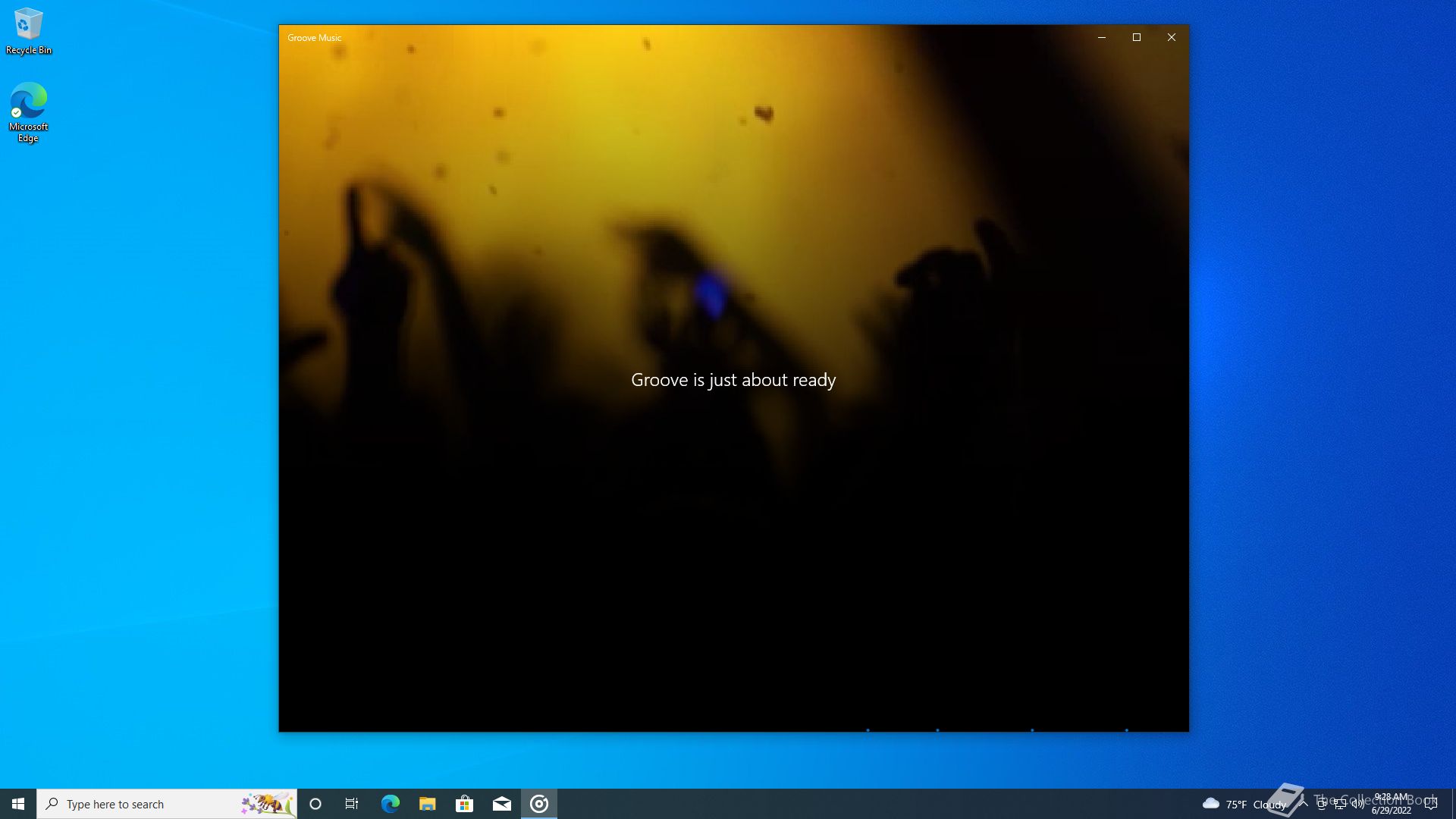The height and width of the screenshot is (819, 1456).
Task: Open the Mail app from the taskbar
Action: 501,804
